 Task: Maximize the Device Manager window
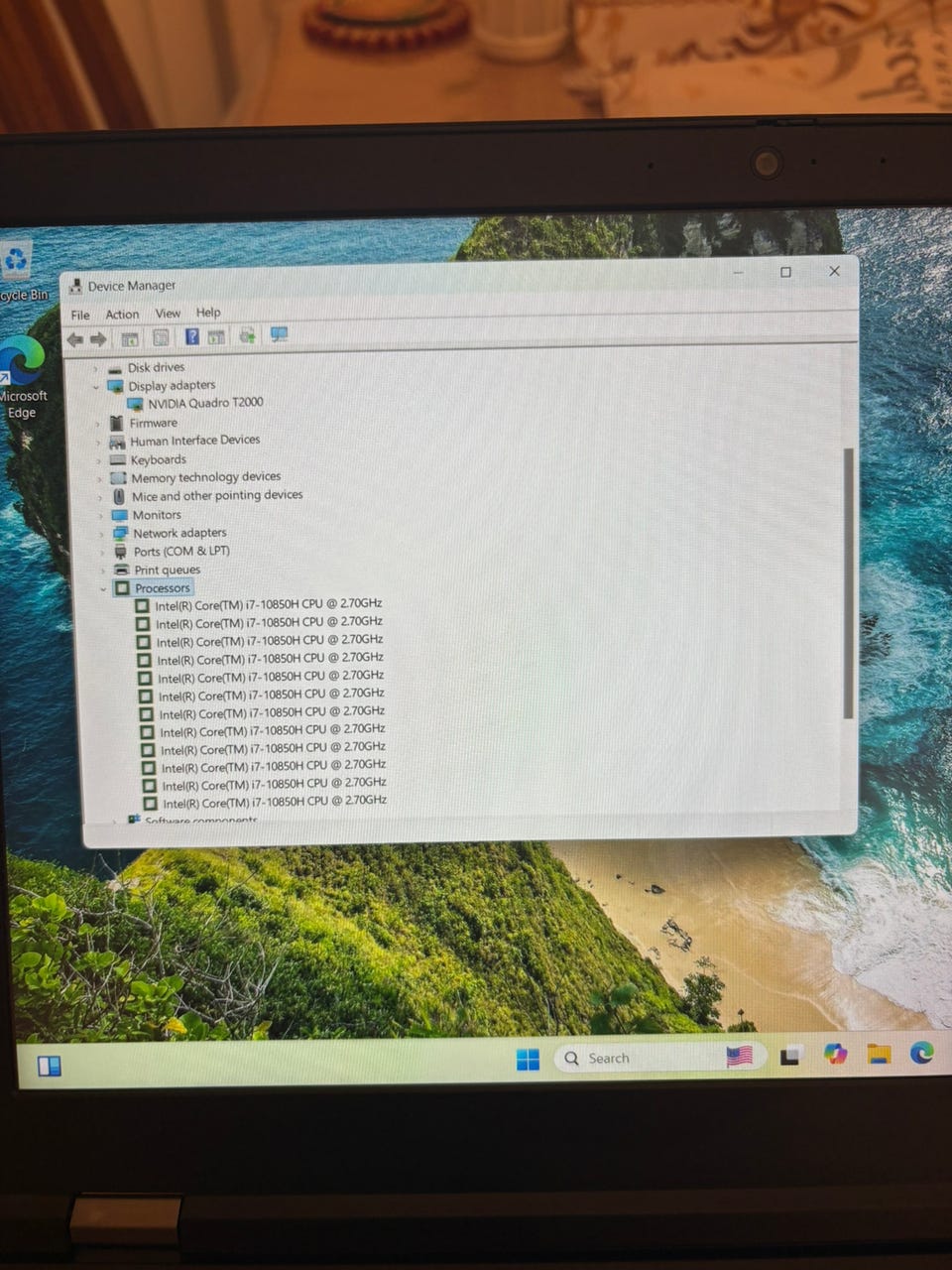point(786,272)
